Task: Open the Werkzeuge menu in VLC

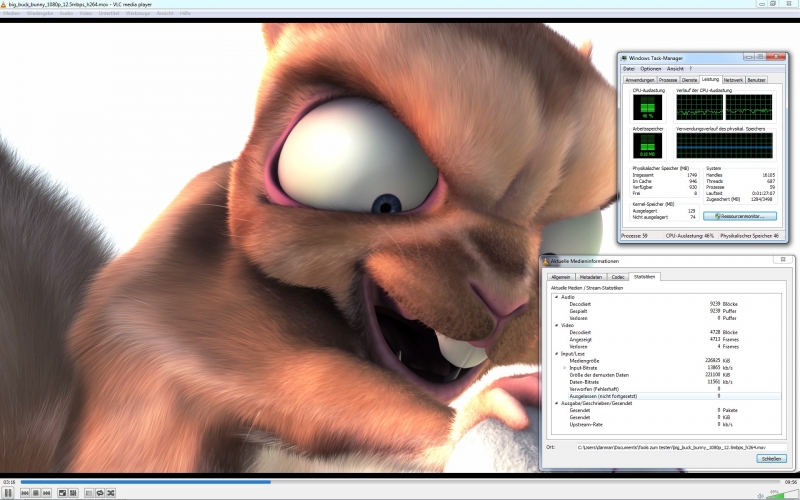Action: coord(138,13)
